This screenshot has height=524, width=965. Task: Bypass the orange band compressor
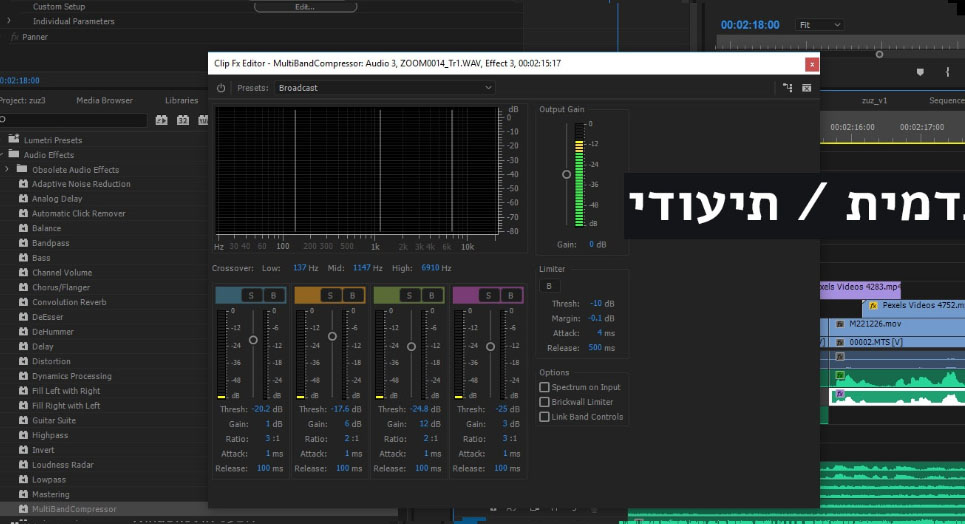pos(352,295)
